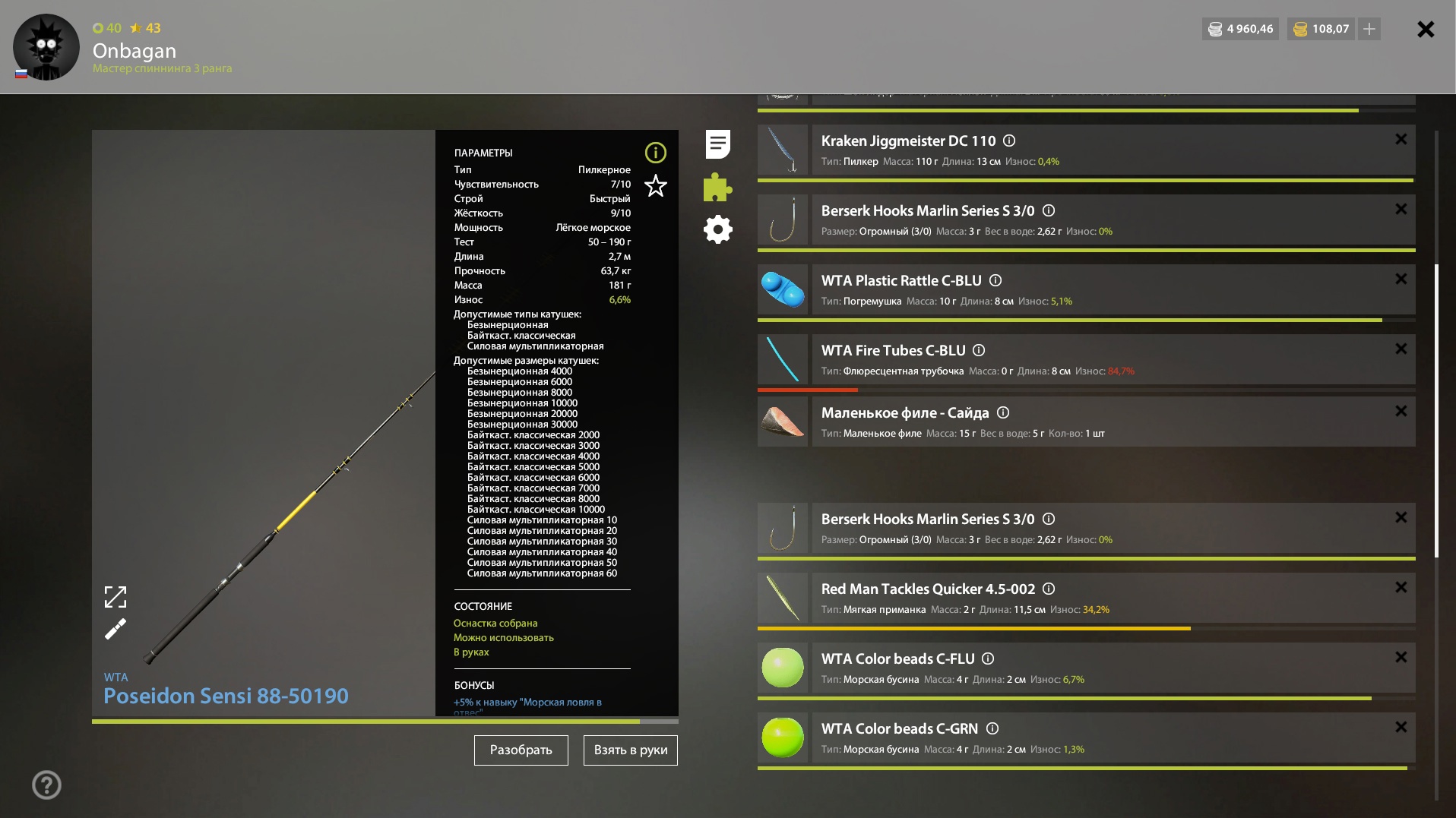Close the rod setup screen
1456x818 pixels.
click(1426, 29)
